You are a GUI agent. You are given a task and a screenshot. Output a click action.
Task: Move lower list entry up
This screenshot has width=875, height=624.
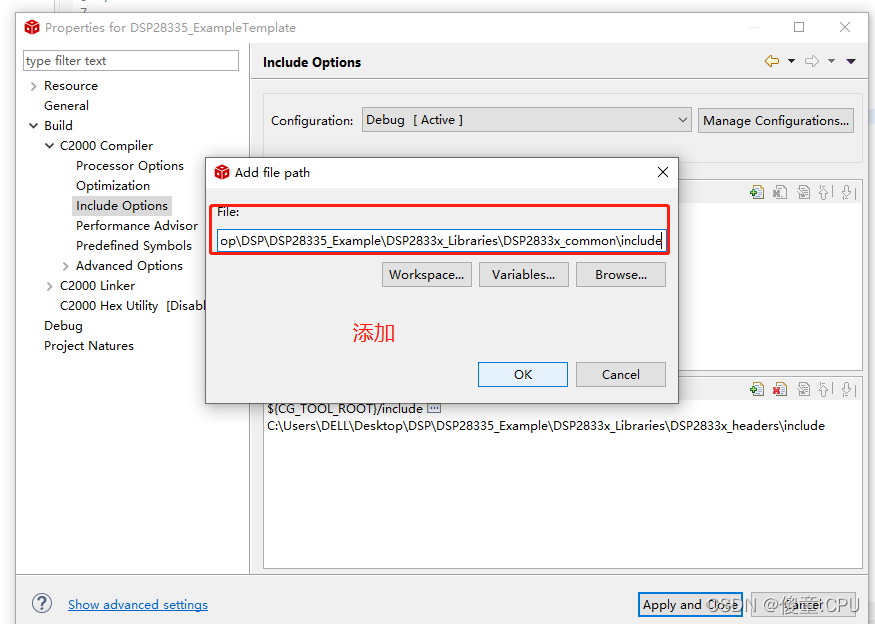(825, 389)
